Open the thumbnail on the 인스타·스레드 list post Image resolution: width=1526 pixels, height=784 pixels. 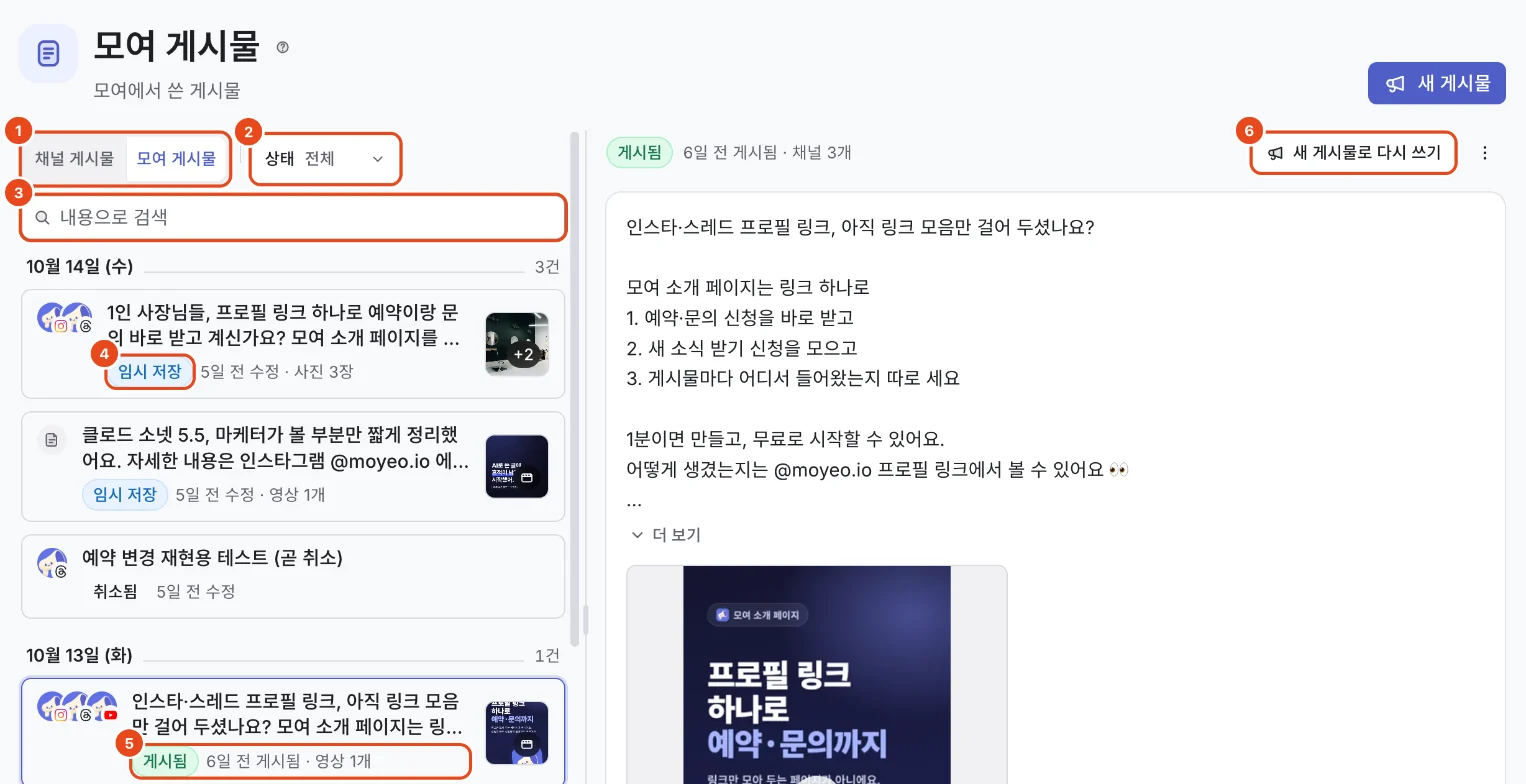[517, 733]
